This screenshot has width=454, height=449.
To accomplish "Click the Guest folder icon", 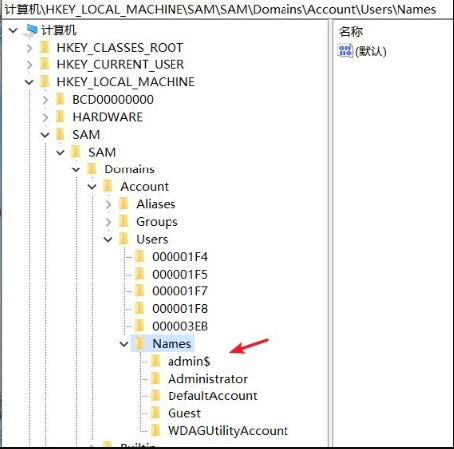I will [156, 413].
